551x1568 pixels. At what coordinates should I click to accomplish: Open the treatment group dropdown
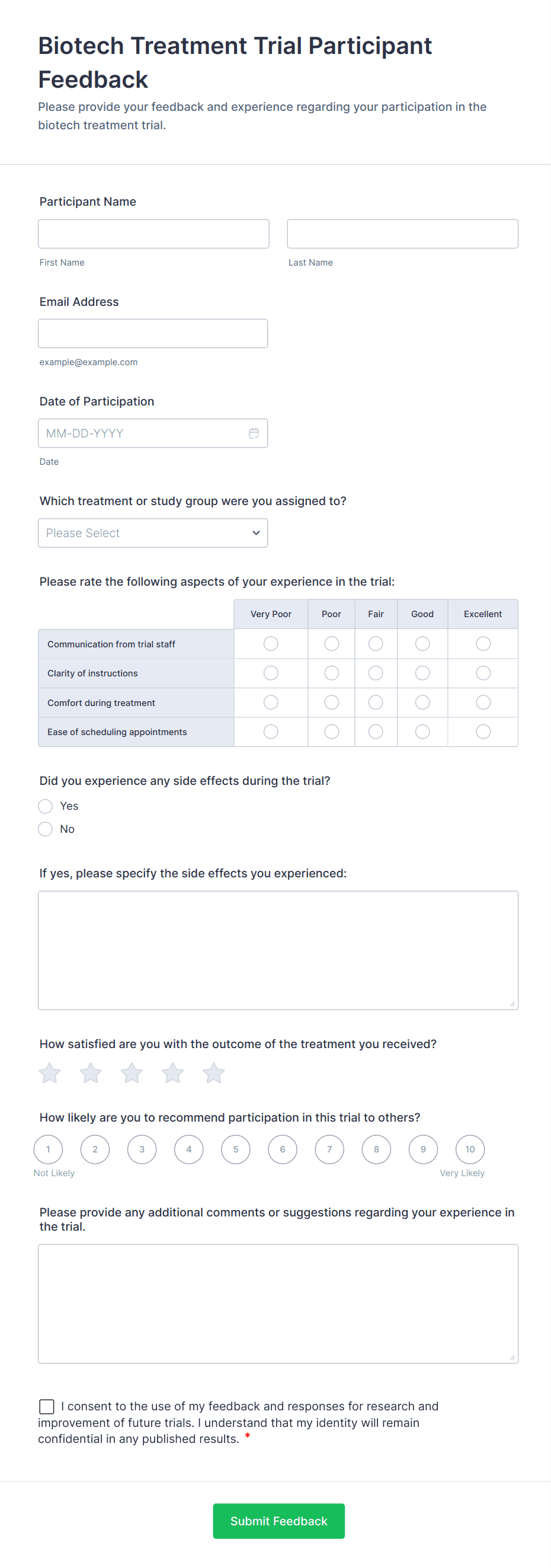coord(153,532)
